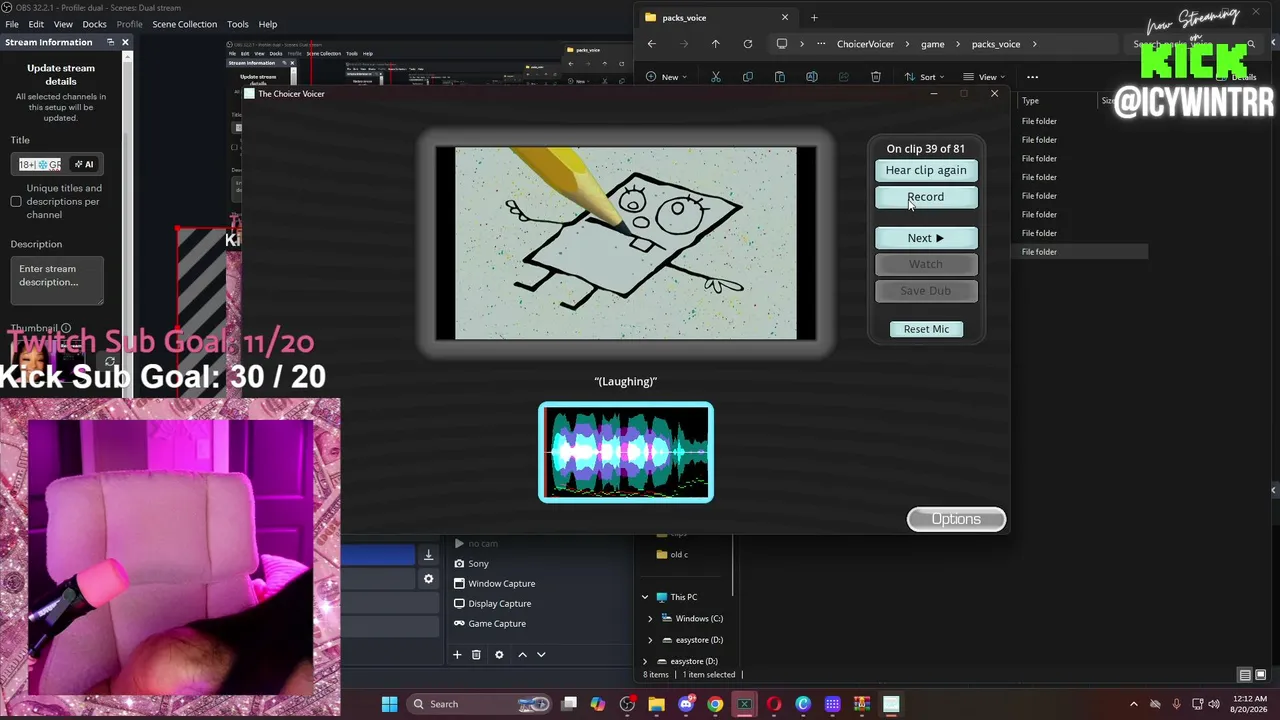Move the OBS source up
Viewport: 1280px width, 720px height.
[522, 655]
